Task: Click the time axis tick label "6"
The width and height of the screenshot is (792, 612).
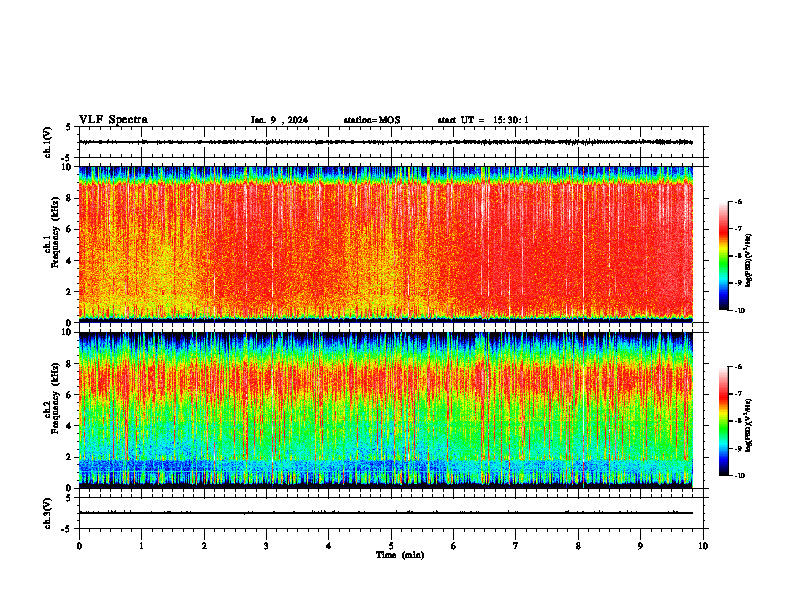Action: [454, 546]
